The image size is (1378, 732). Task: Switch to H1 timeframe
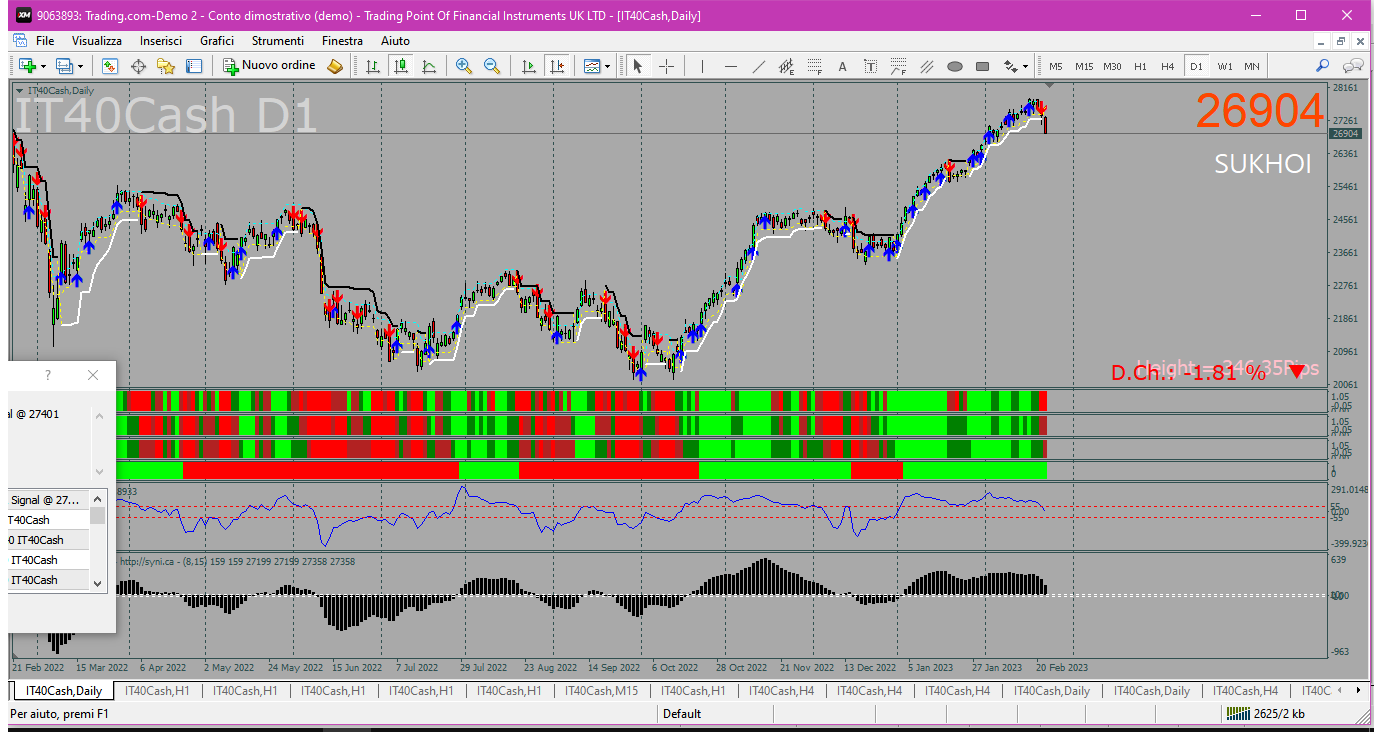(x=1140, y=66)
